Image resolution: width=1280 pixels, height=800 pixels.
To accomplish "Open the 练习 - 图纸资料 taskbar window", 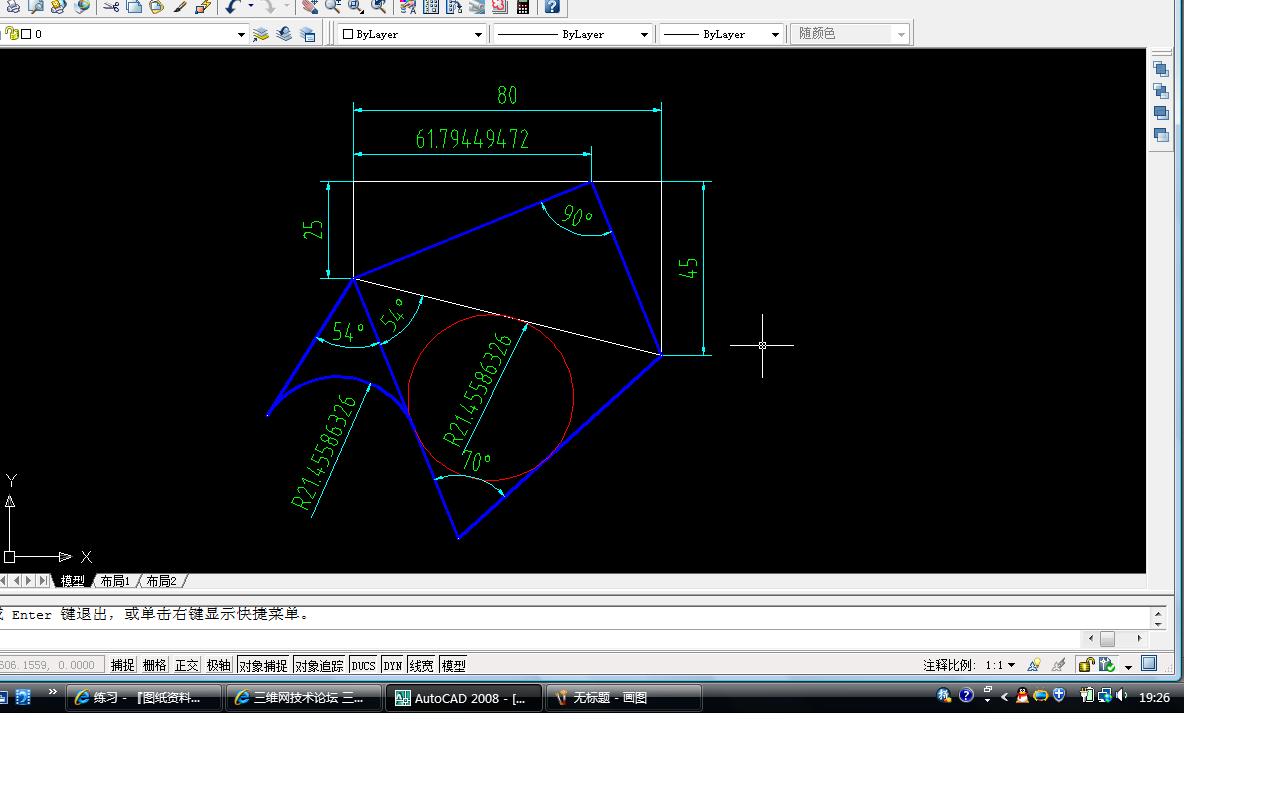I will pos(144,698).
